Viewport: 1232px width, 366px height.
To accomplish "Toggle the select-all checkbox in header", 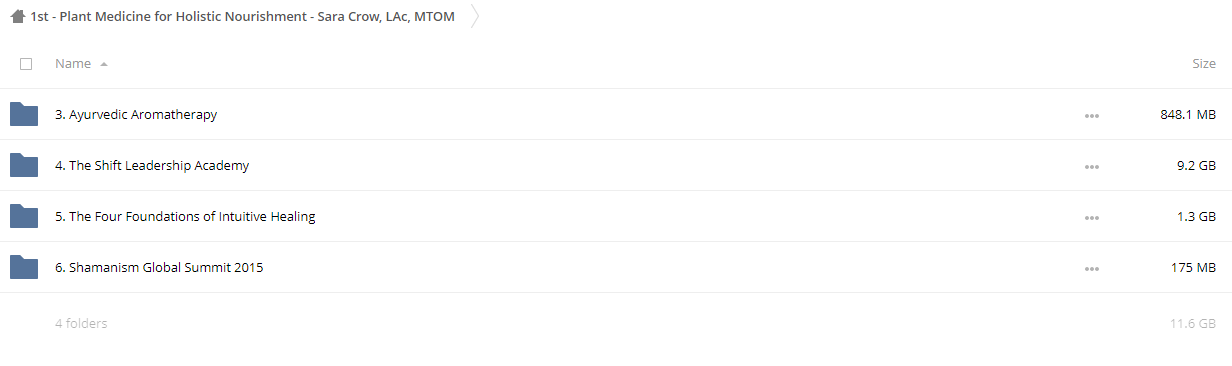I will (x=26, y=64).
